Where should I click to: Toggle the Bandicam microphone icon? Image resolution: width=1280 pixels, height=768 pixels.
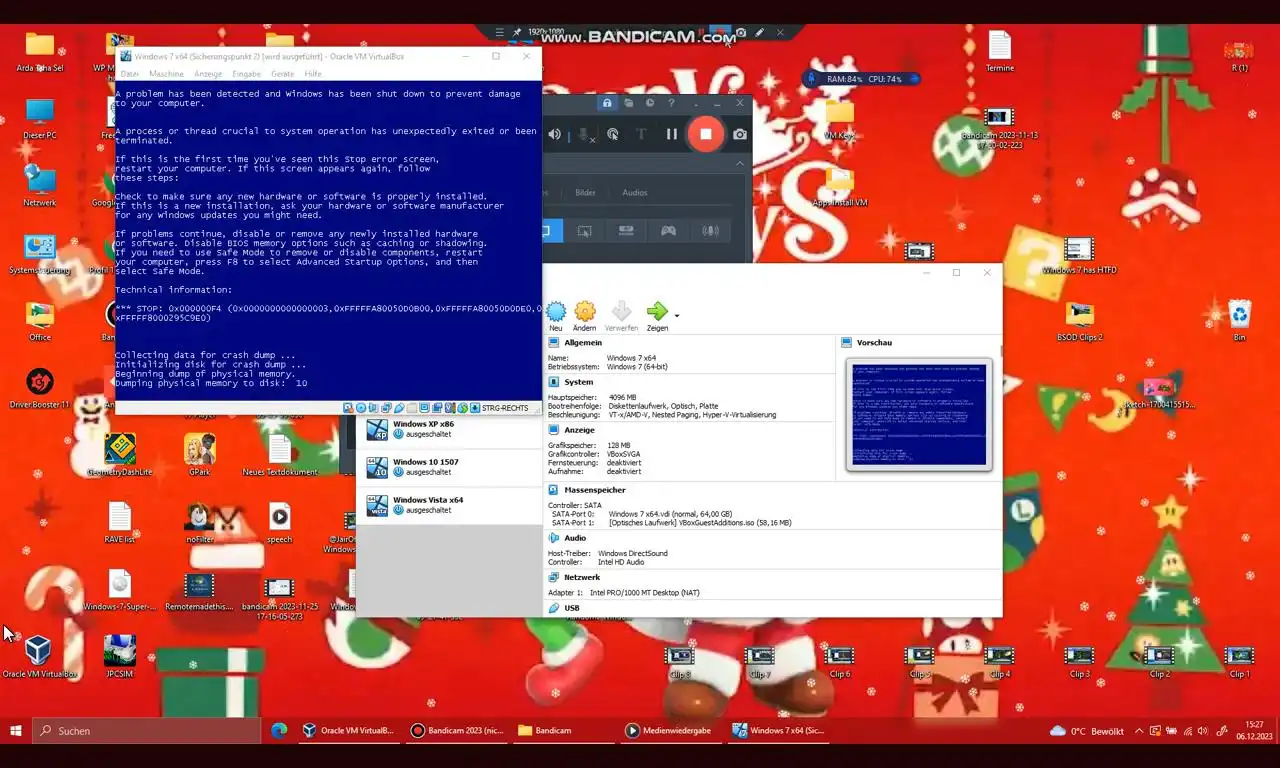(x=584, y=134)
